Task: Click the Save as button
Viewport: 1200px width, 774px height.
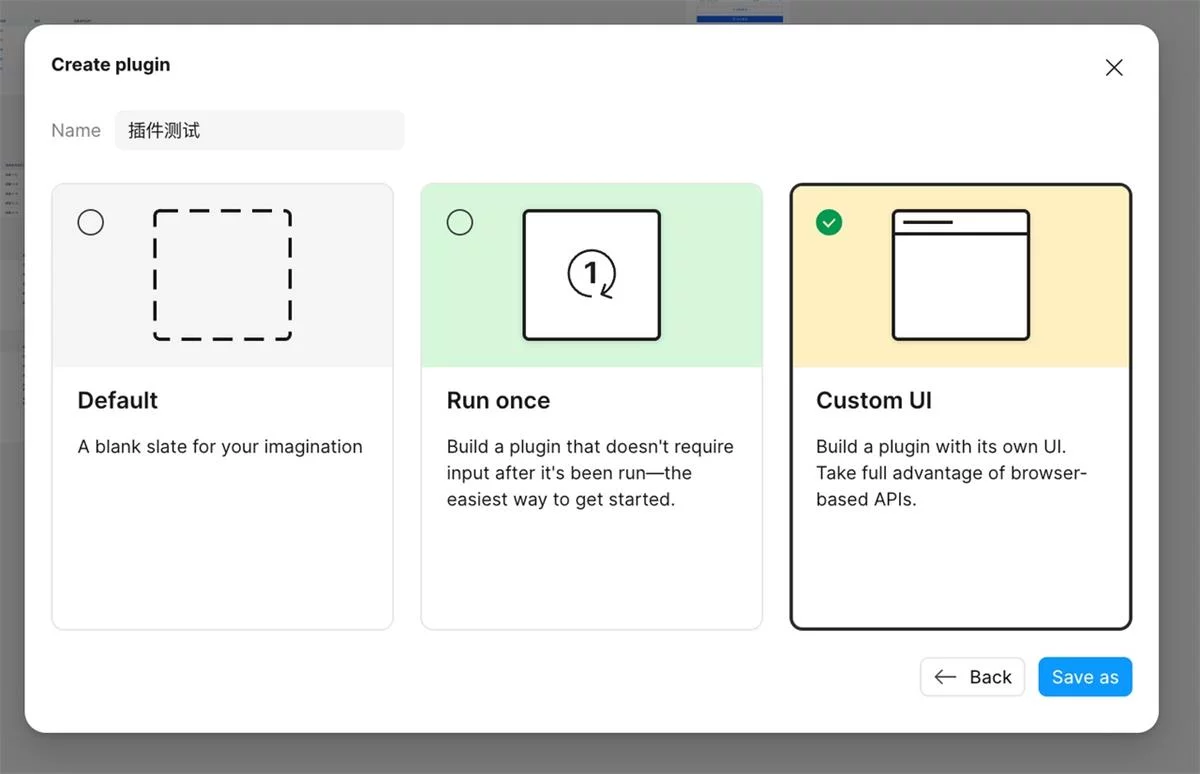Action: [1084, 677]
